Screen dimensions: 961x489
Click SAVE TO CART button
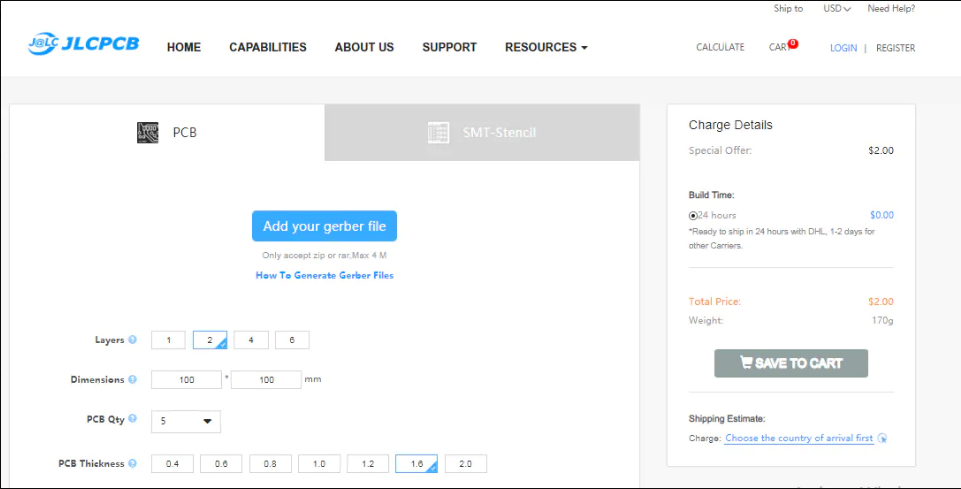(791, 363)
